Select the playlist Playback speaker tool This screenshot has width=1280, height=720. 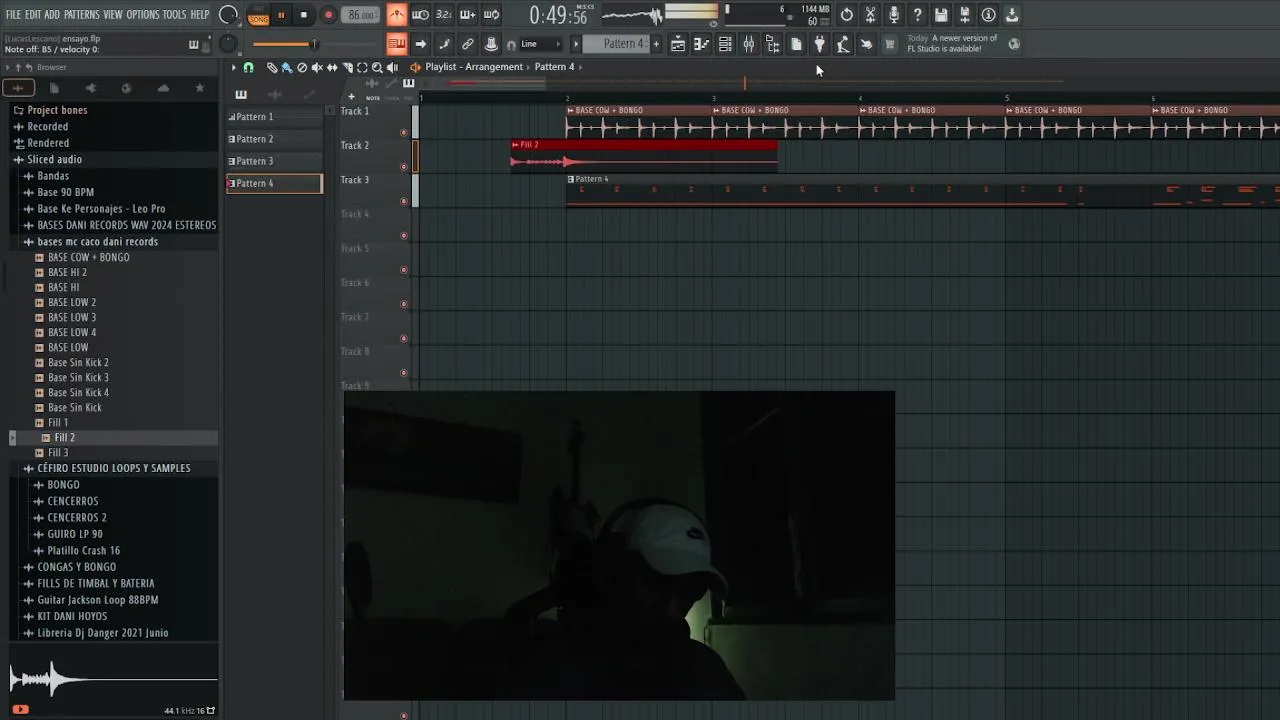click(x=392, y=67)
